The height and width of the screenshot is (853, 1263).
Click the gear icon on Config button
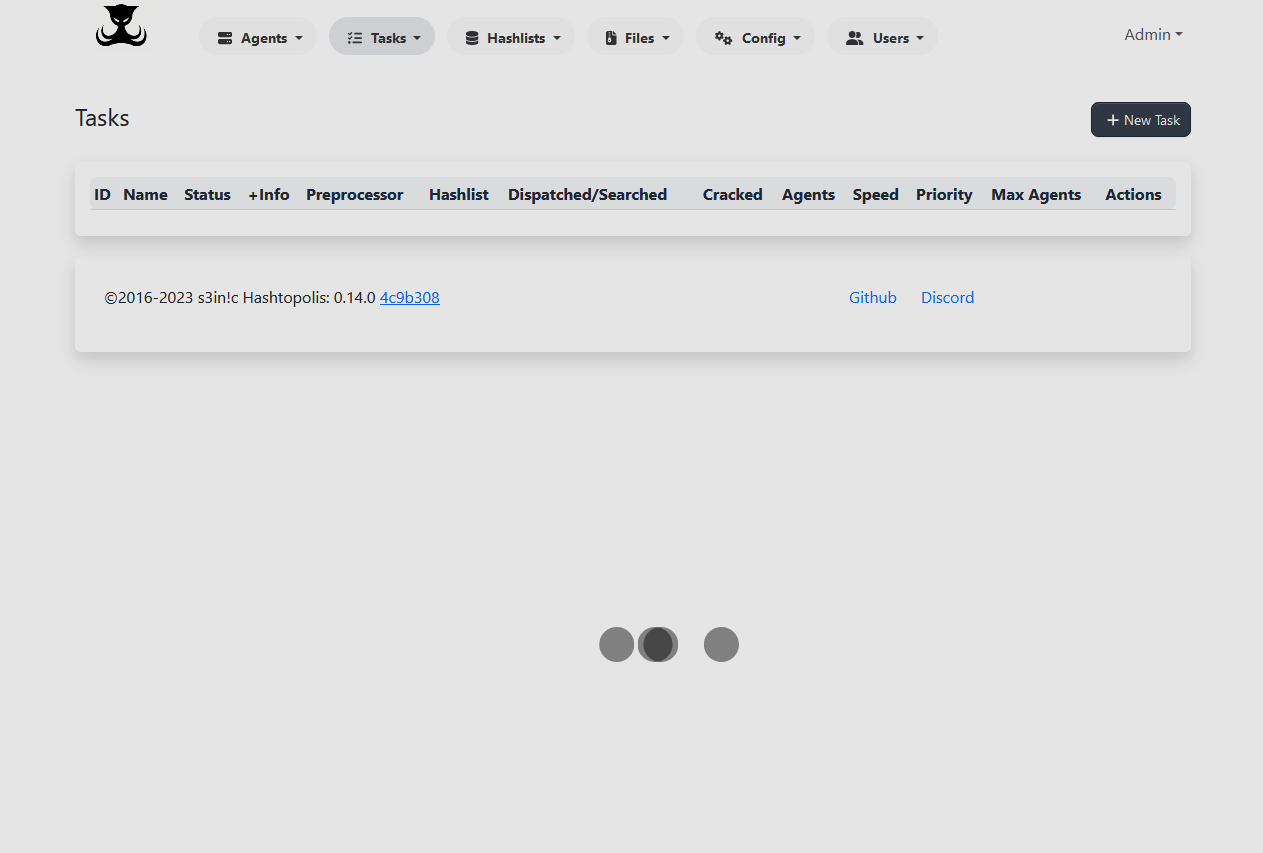[723, 37]
